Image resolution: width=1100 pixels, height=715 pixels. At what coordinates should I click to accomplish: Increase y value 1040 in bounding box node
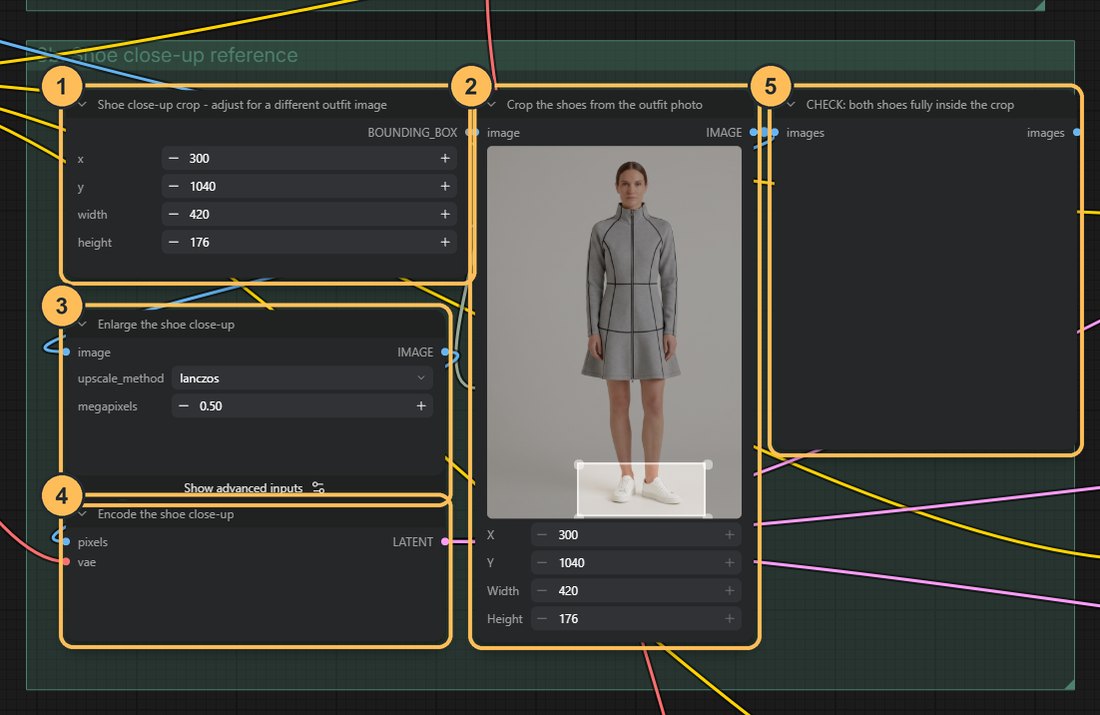(x=445, y=187)
